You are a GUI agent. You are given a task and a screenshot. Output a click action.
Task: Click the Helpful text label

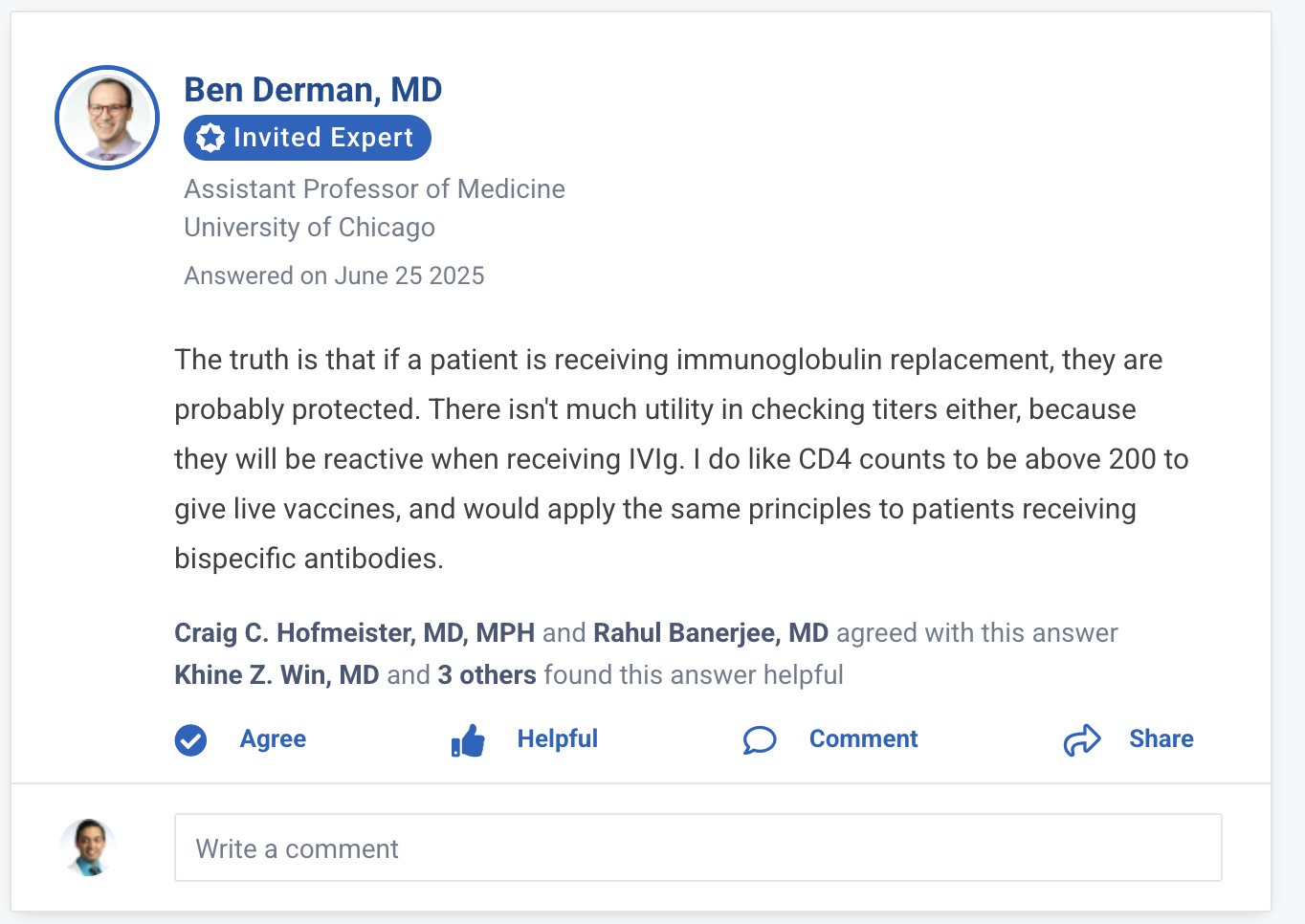point(558,739)
